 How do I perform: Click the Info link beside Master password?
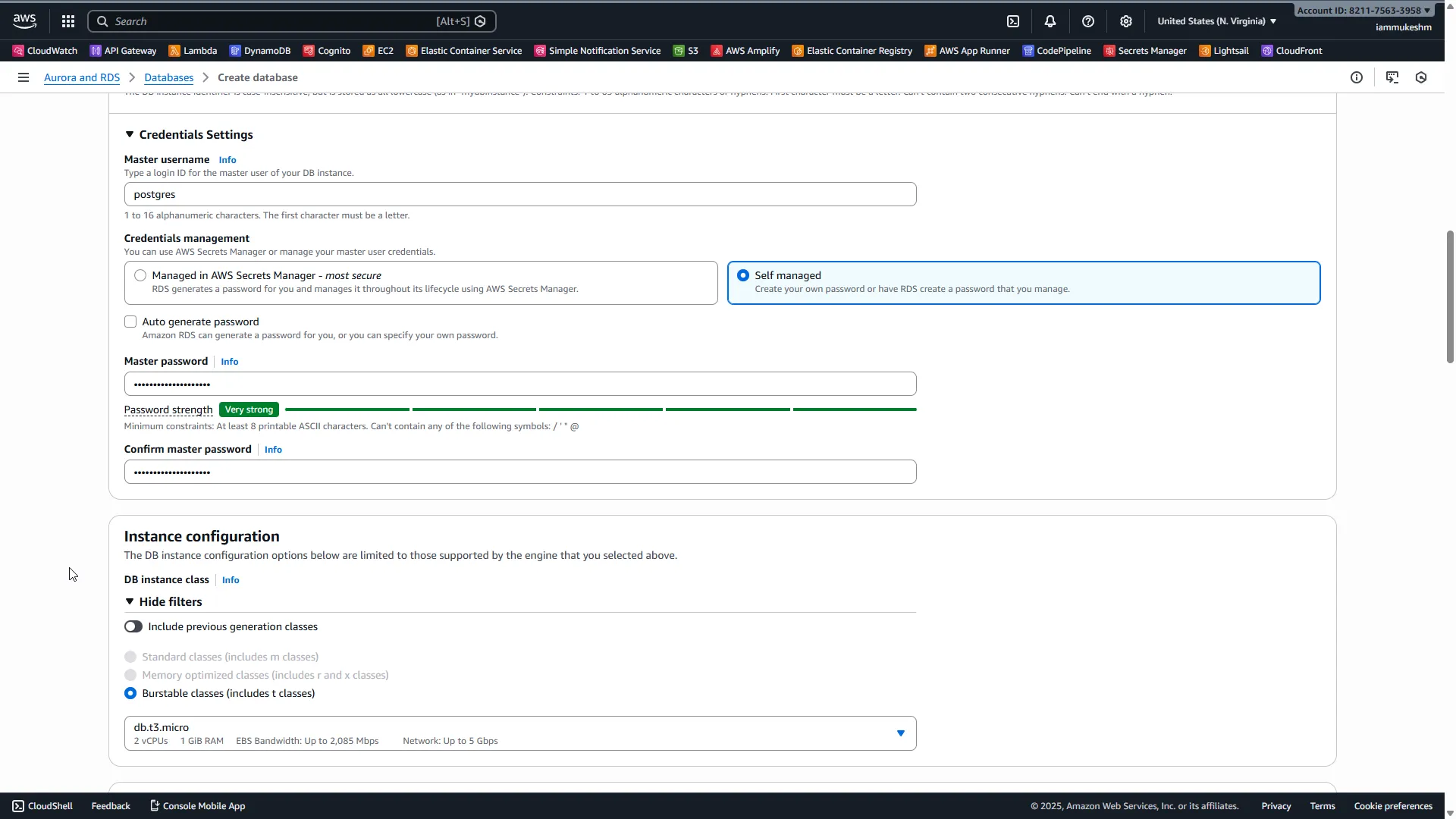coord(229,361)
